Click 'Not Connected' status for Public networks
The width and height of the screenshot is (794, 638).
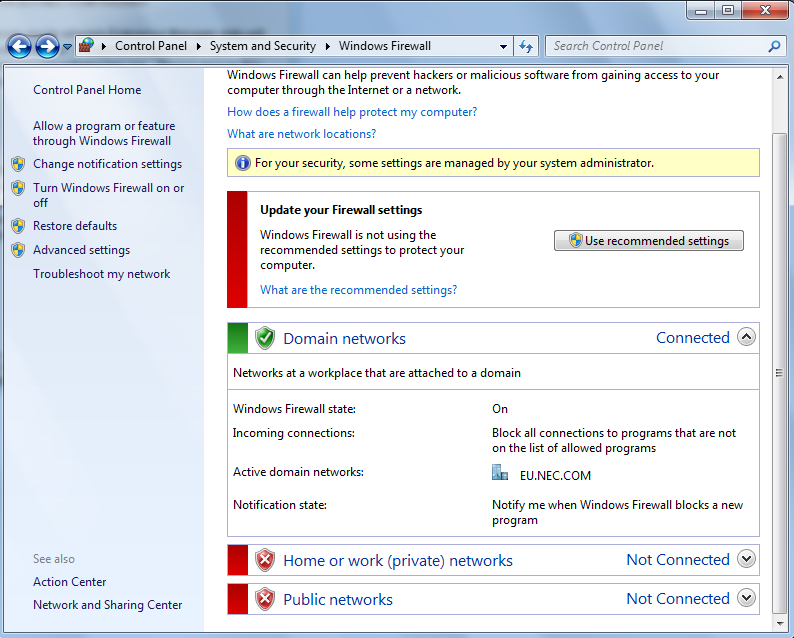coord(678,599)
